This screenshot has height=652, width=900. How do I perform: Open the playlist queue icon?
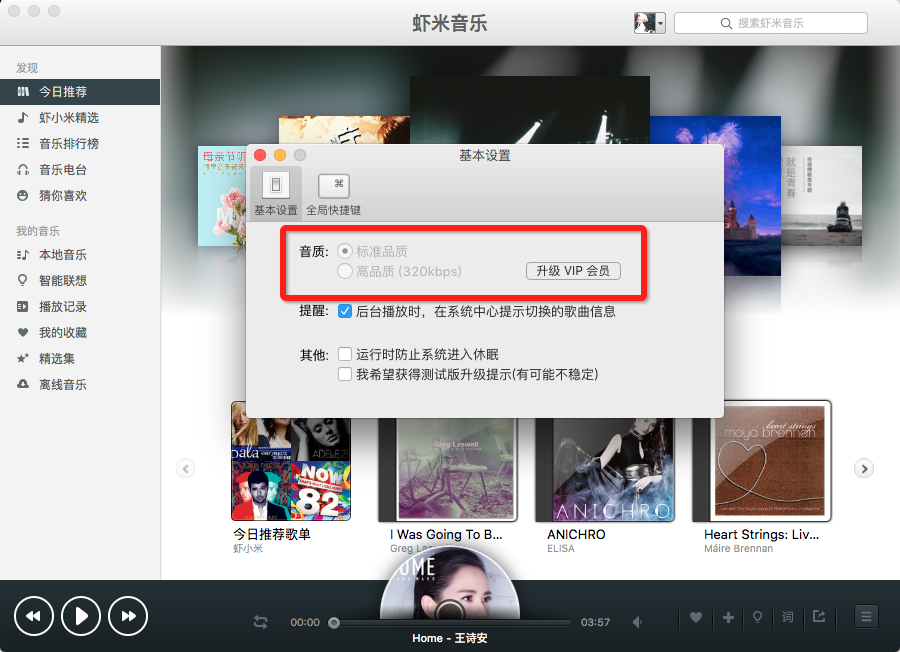(866, 617)
